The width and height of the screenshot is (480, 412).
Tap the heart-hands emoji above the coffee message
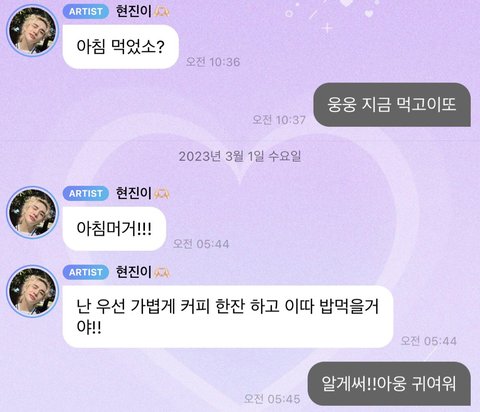[x=162, y=272]
